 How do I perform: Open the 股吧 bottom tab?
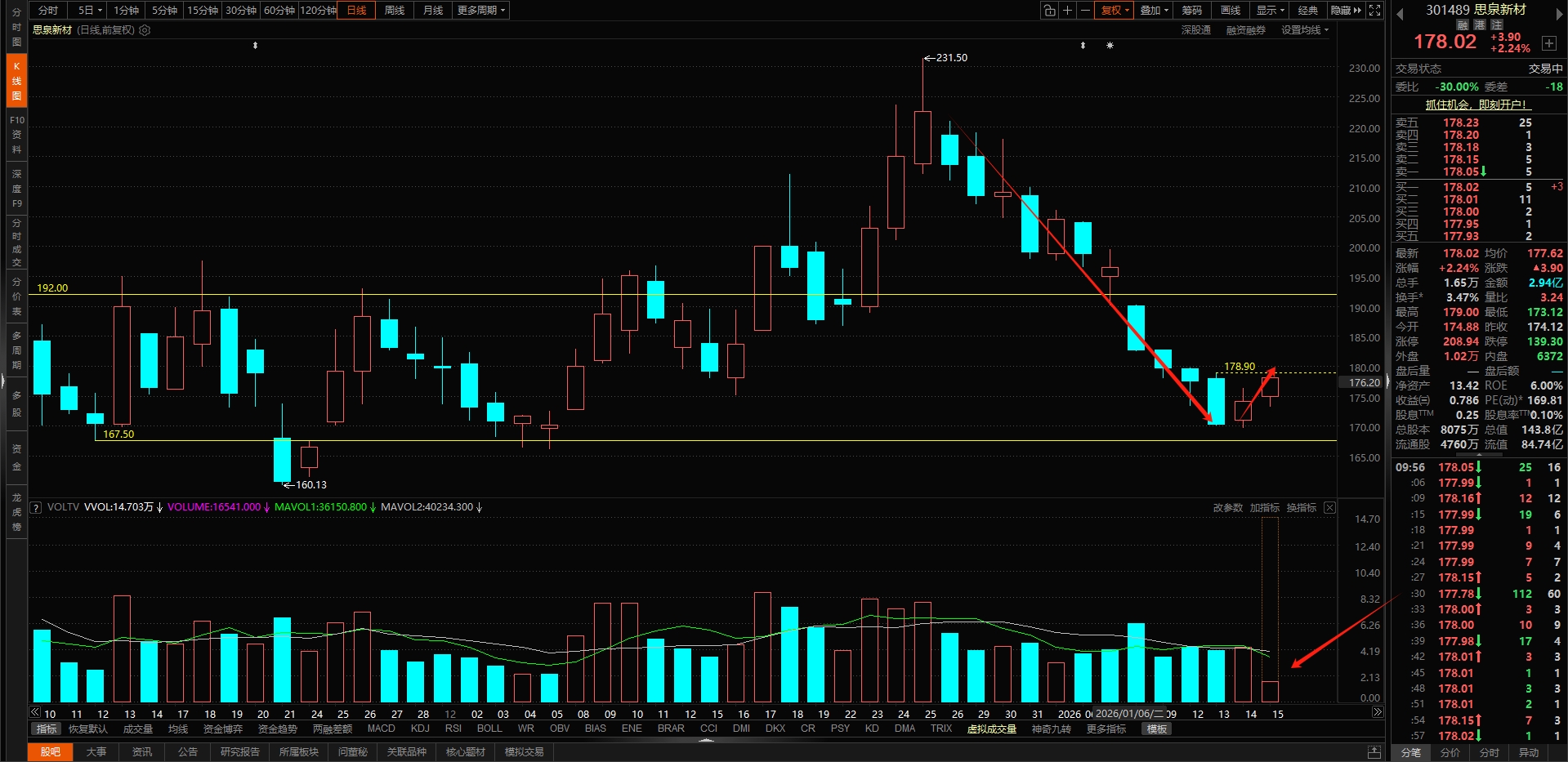click(50, 751)
